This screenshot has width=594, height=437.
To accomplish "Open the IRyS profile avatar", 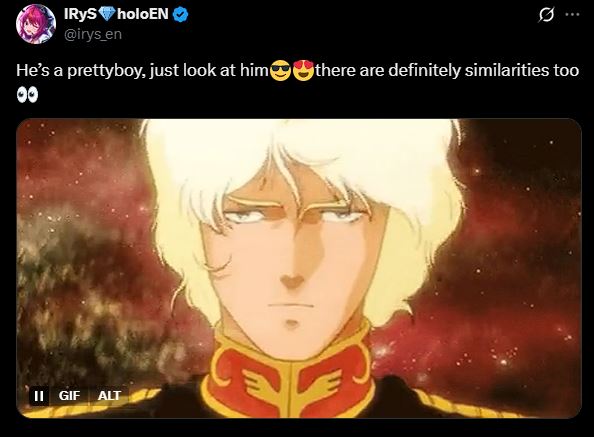I will tap(36, 24).
